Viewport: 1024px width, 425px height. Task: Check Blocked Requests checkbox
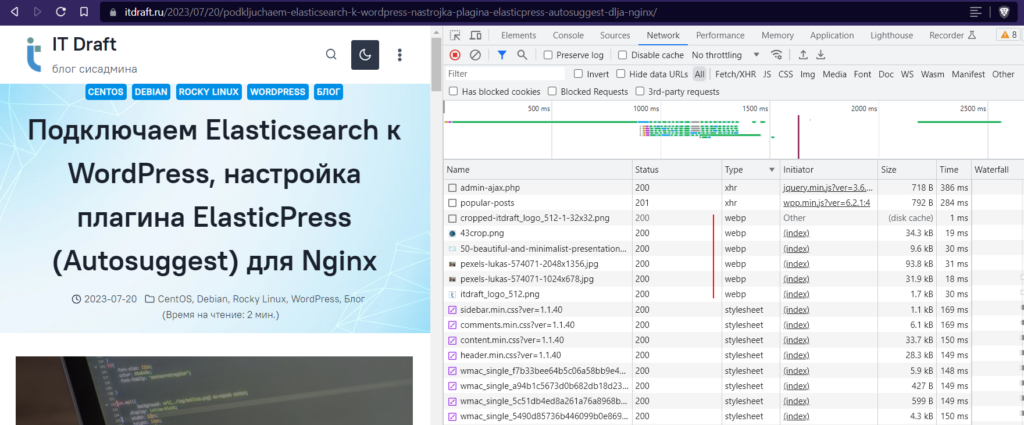(552, 92)
